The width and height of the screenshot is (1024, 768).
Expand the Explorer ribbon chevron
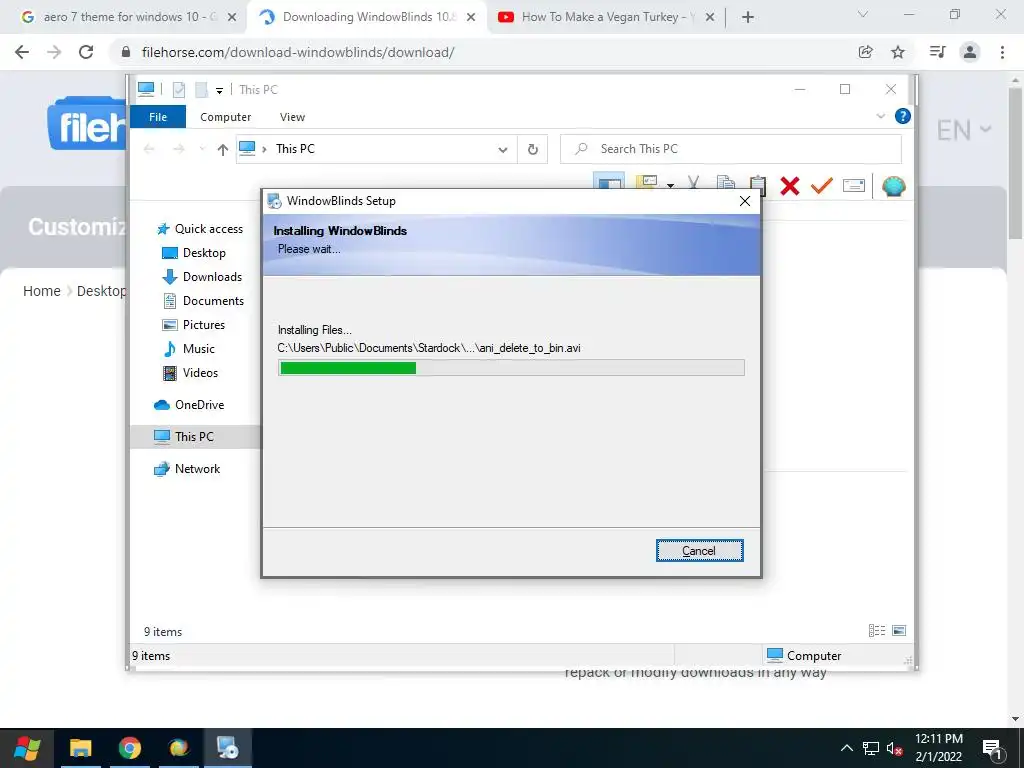880,116
